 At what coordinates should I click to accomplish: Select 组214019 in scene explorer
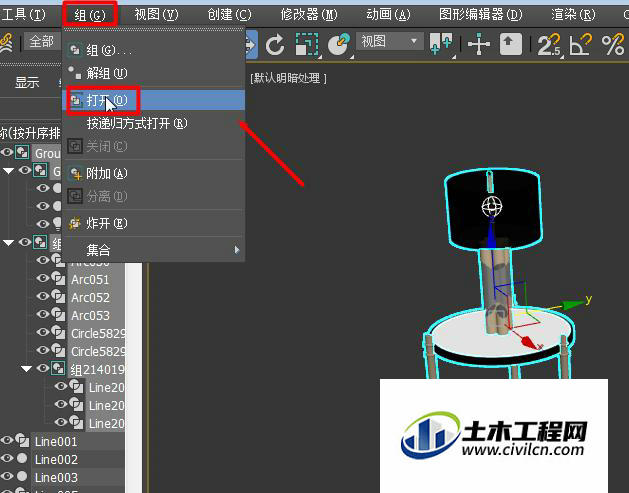pyautogui.click(x=97, y=369)
